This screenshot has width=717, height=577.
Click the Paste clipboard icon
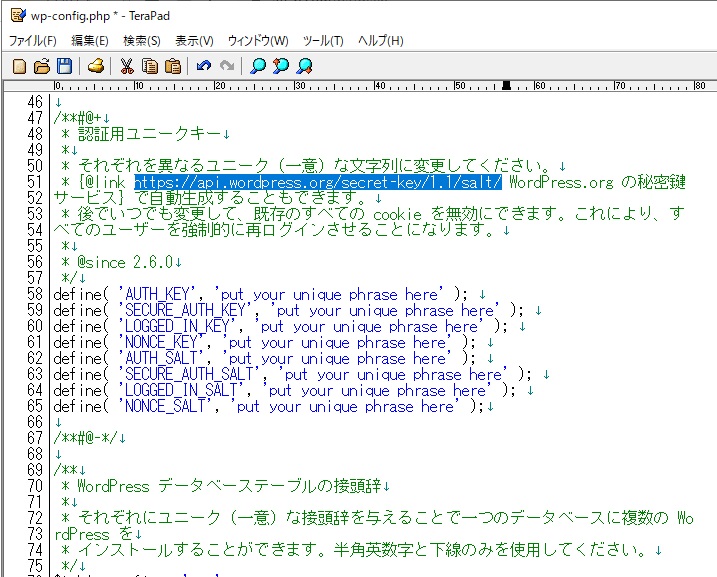172,66
